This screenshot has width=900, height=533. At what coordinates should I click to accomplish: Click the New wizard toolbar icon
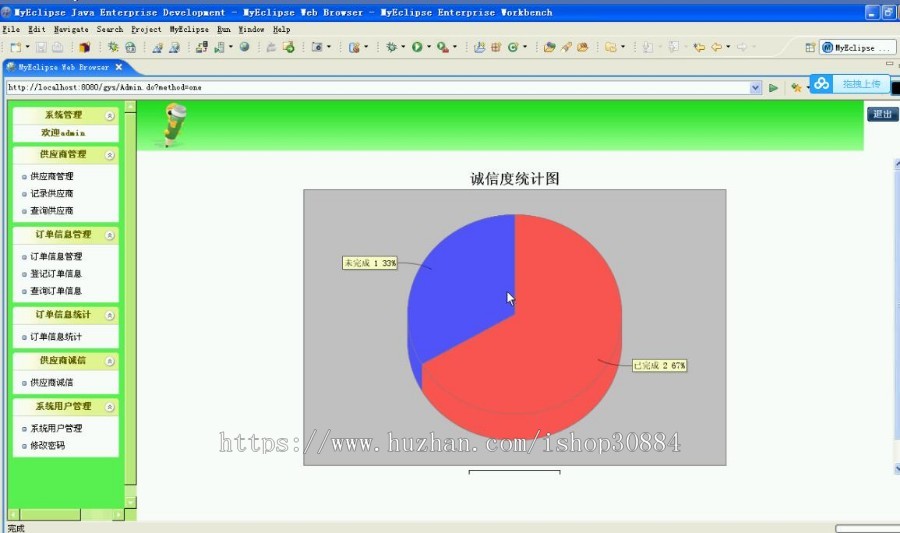coord(15,48)
